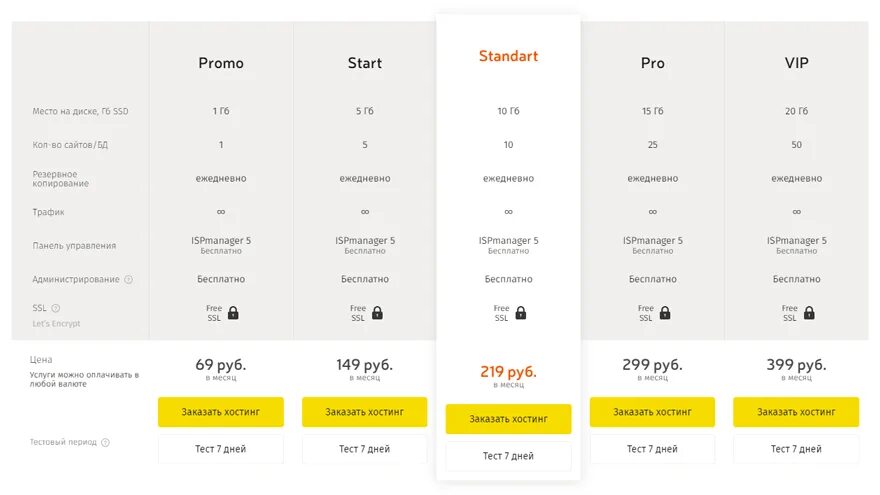Image resolution: width=880 pixels, height=495 pixels.
Task: Order hosting for the Standart plan
Action: click(508, 419)
